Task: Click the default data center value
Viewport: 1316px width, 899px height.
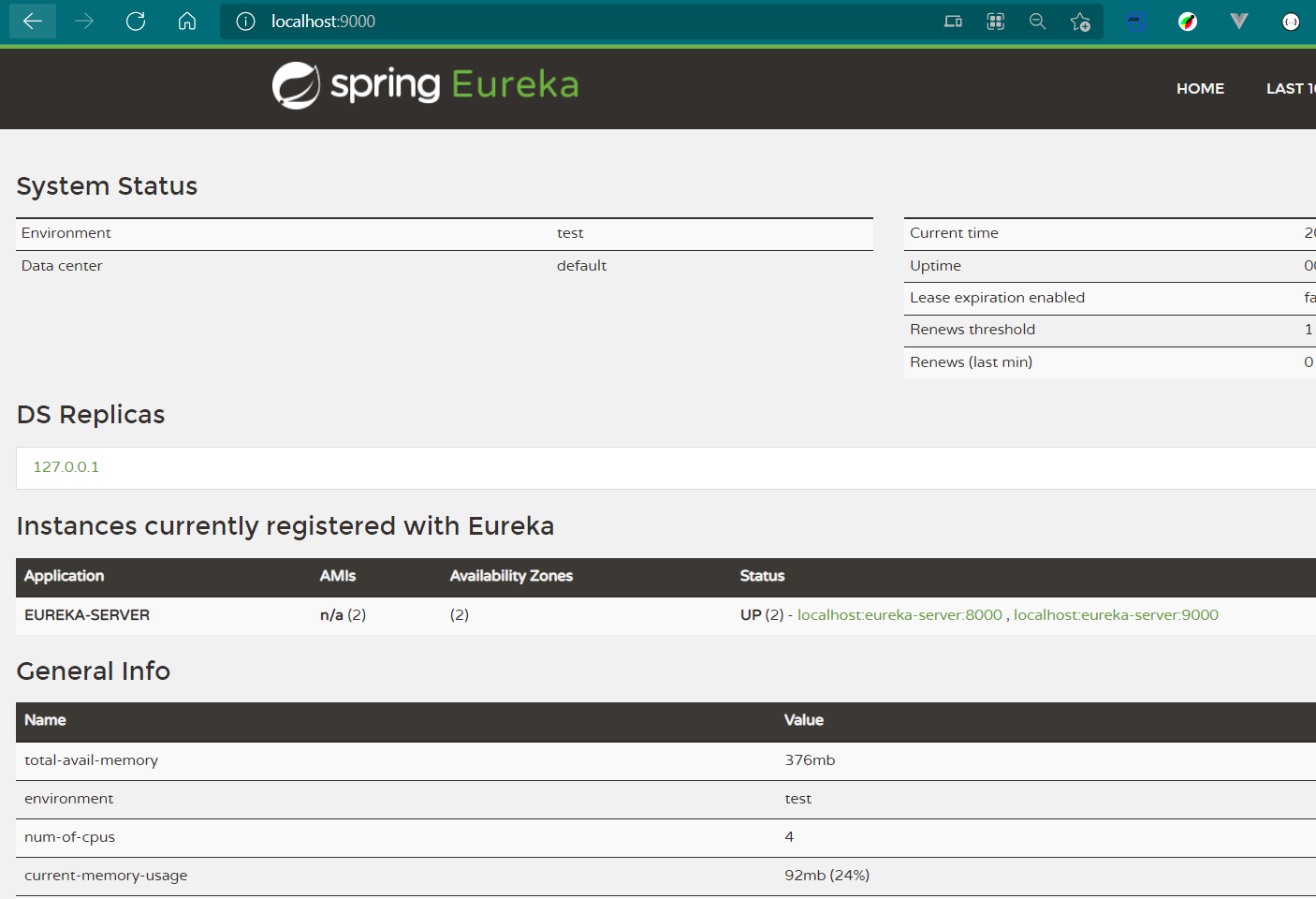Action: tap(581, 266)
